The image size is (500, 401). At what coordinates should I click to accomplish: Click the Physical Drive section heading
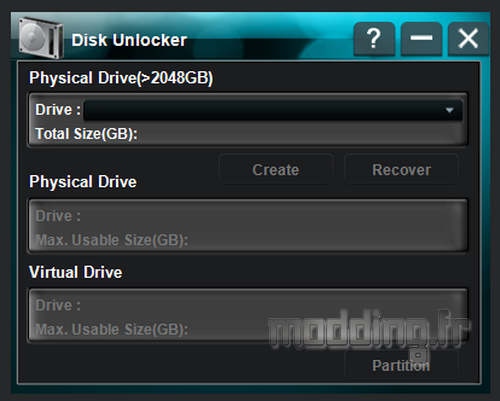point(83,182)
